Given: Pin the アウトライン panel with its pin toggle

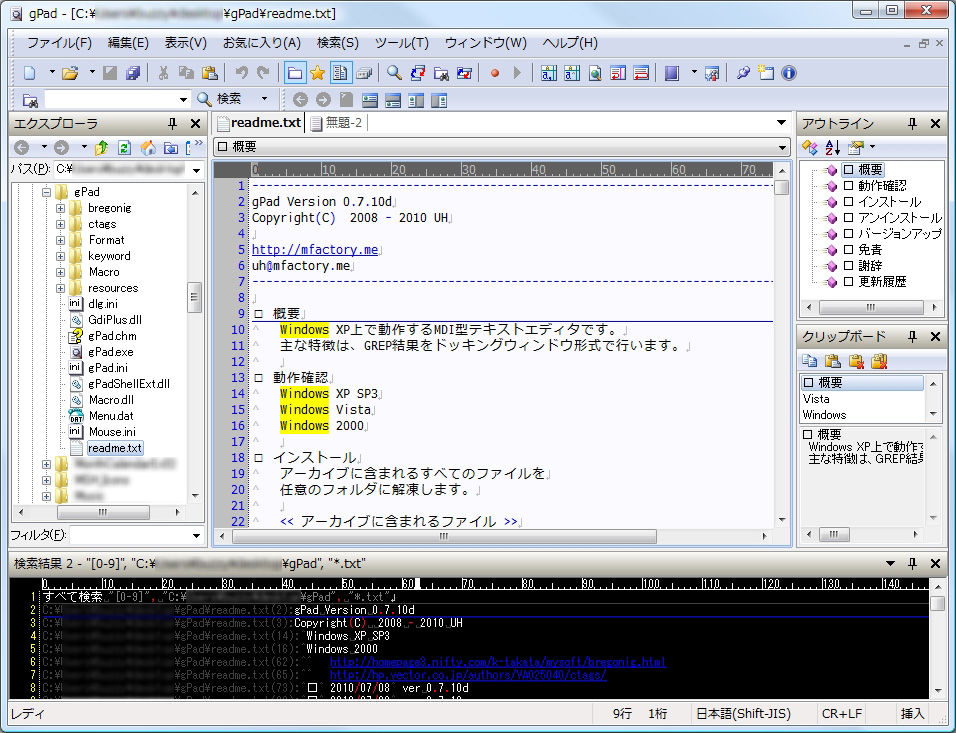Looking at the screenshot, I should tap(913, 123).
